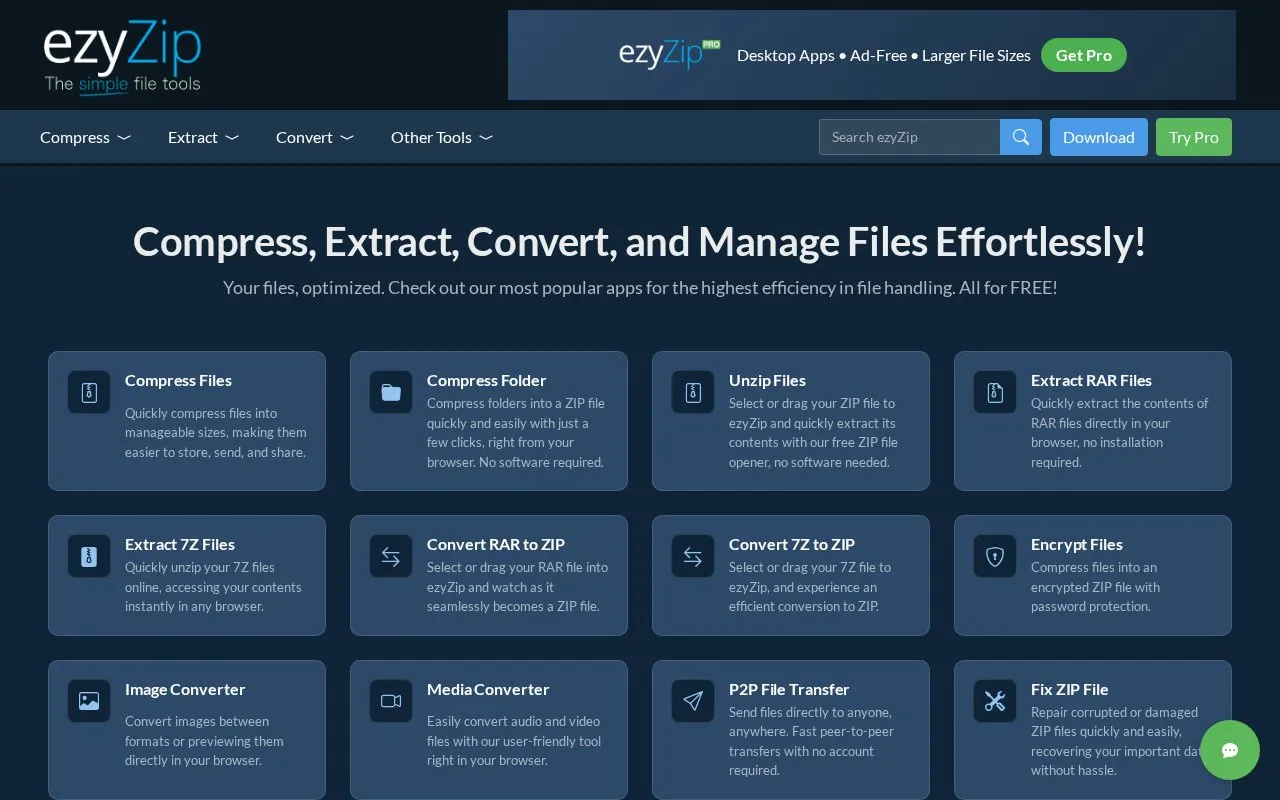The height and width of the screenshot is (800, 1280).
Task: Click the Extract 7Z Files icon
Action: [x=89, y=556]
